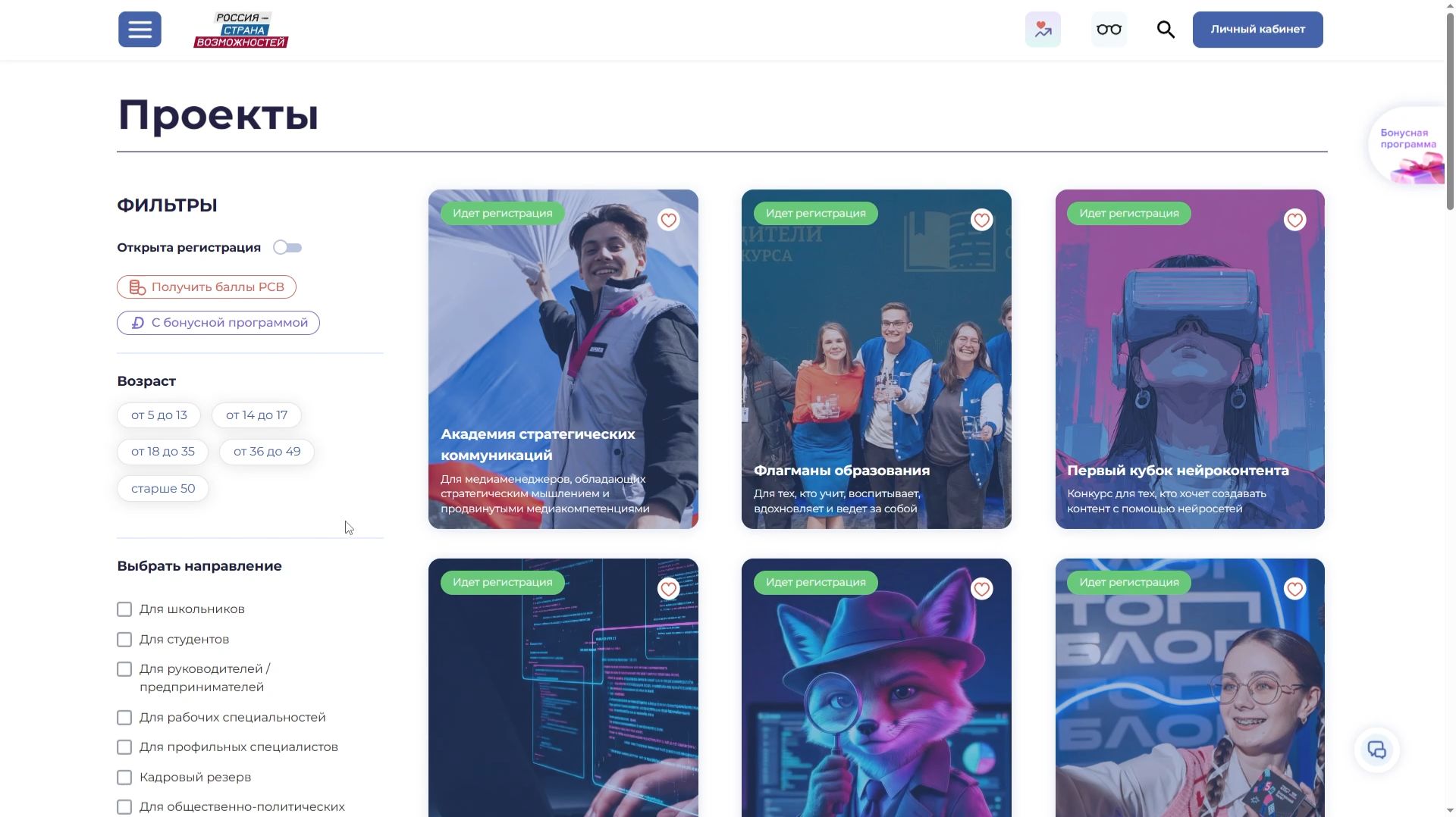The width and height of the screenshot is (1456, 817).
Task: Go to the Россия – страна возможностей logo
Action: [241, 30]
